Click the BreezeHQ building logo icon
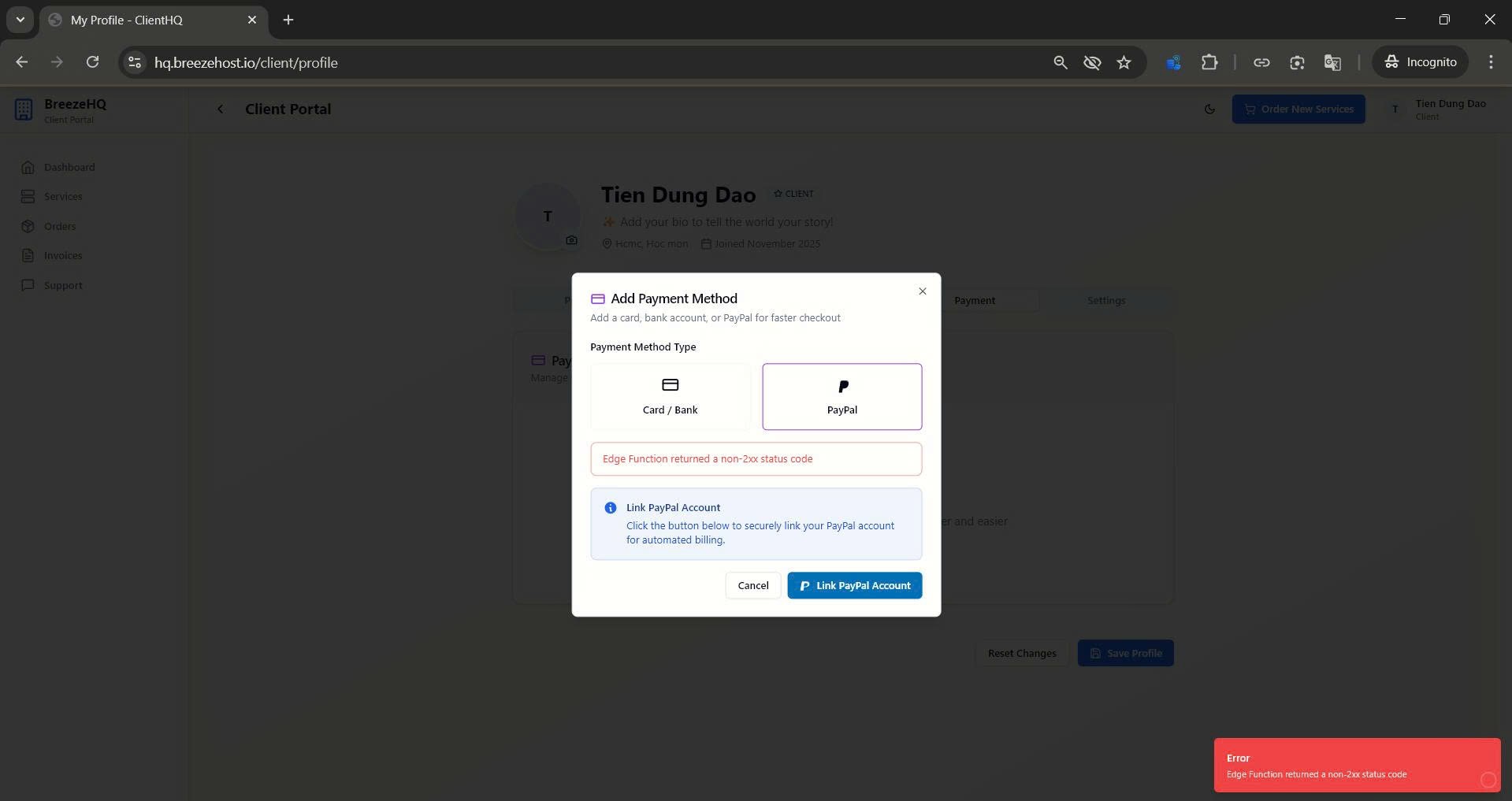 coord(24,109)
